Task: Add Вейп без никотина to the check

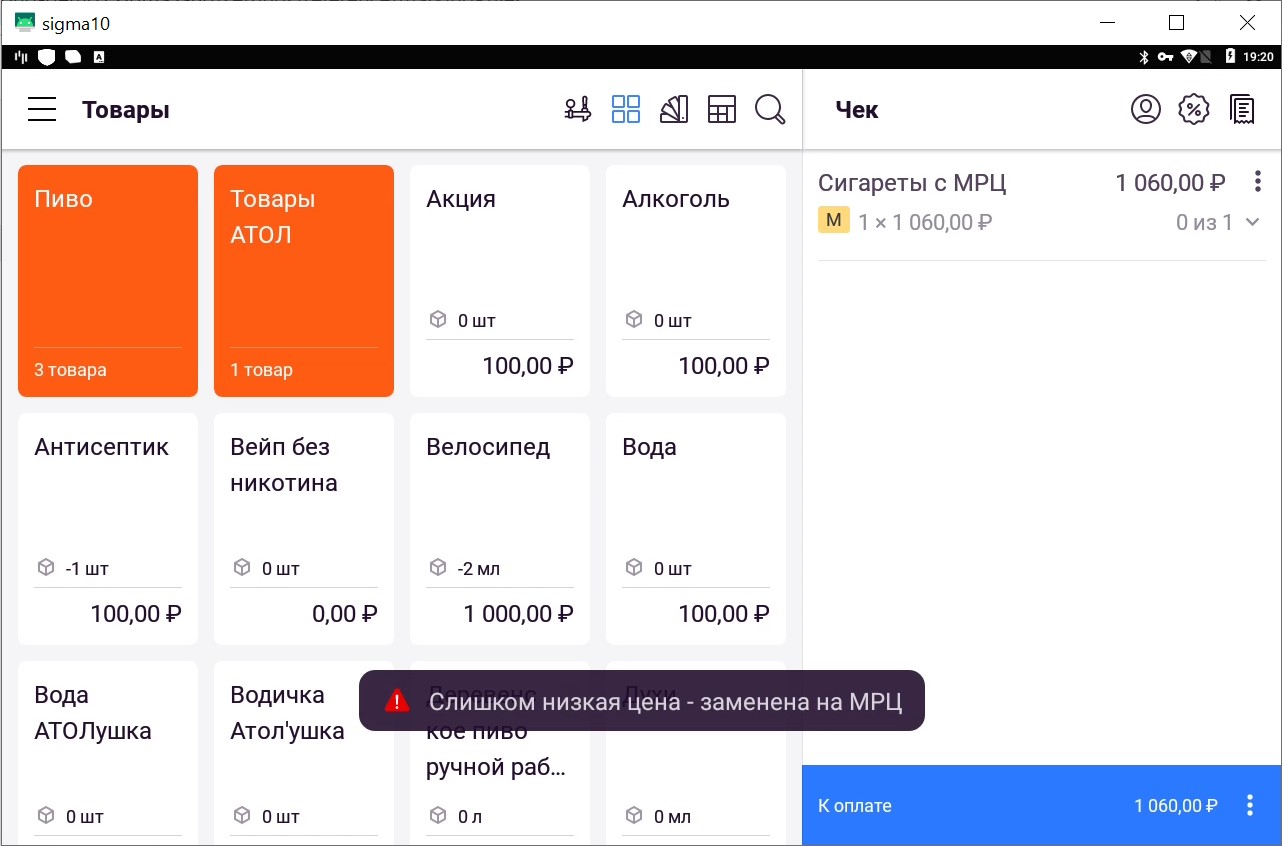Action: coord(304,529)
